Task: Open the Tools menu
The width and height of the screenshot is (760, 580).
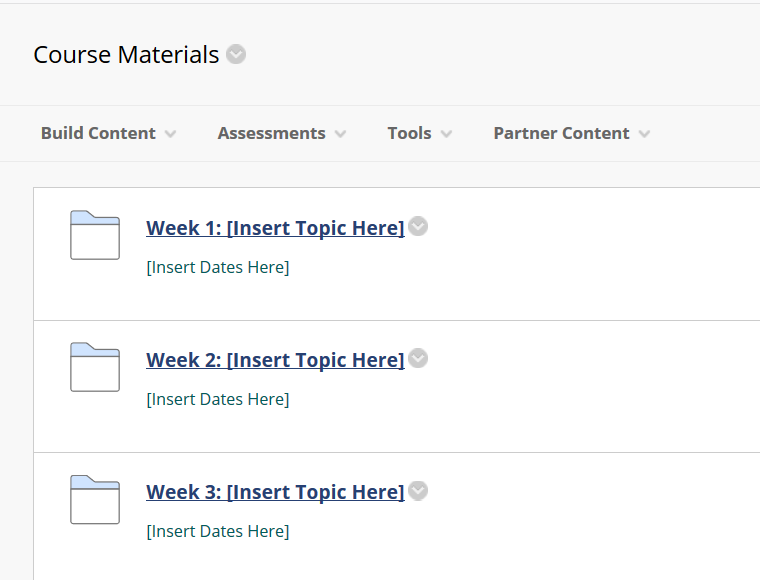Action: (x=420, y=133)
